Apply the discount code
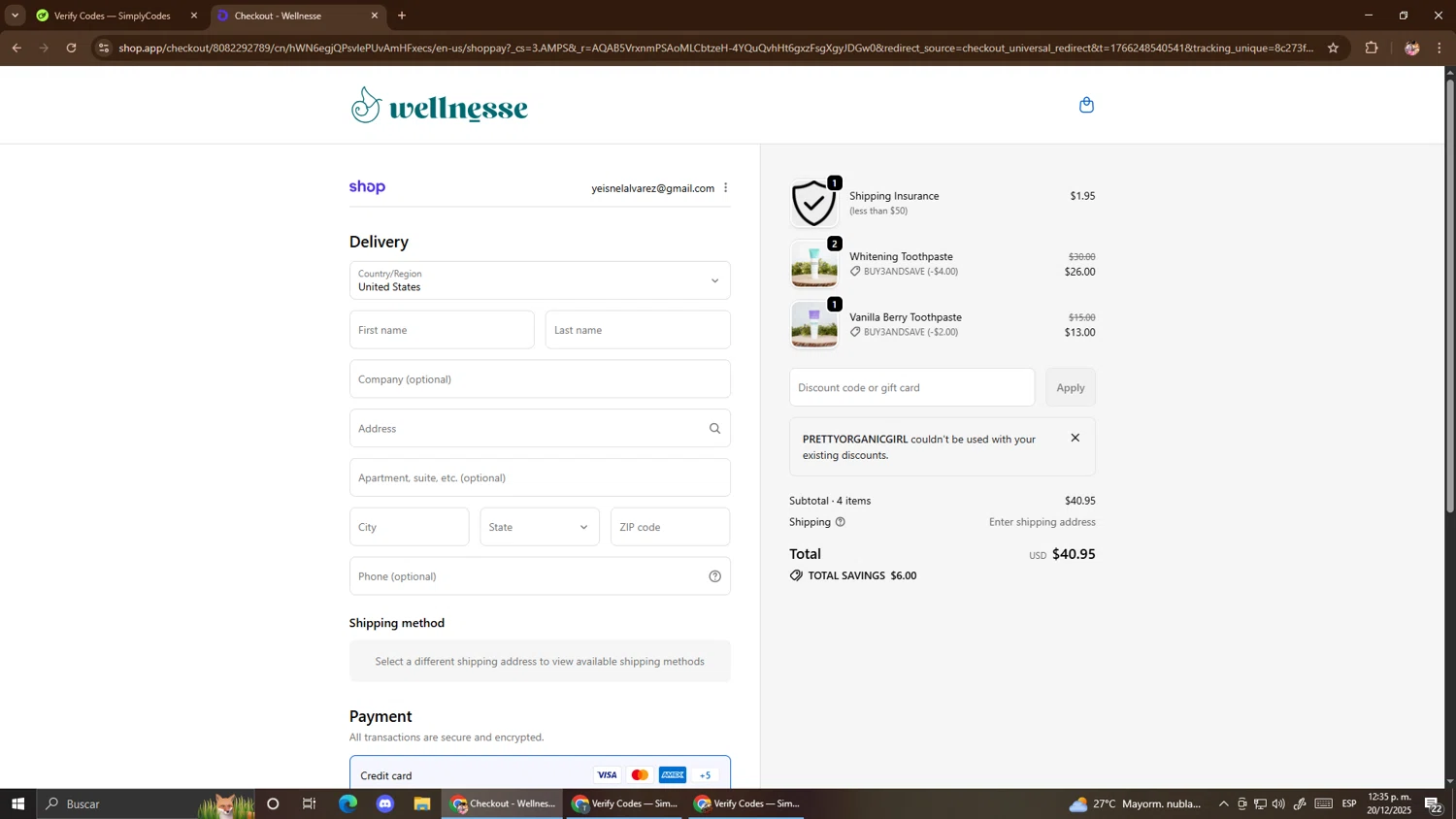1456x819 pixels. [1071, 387]
